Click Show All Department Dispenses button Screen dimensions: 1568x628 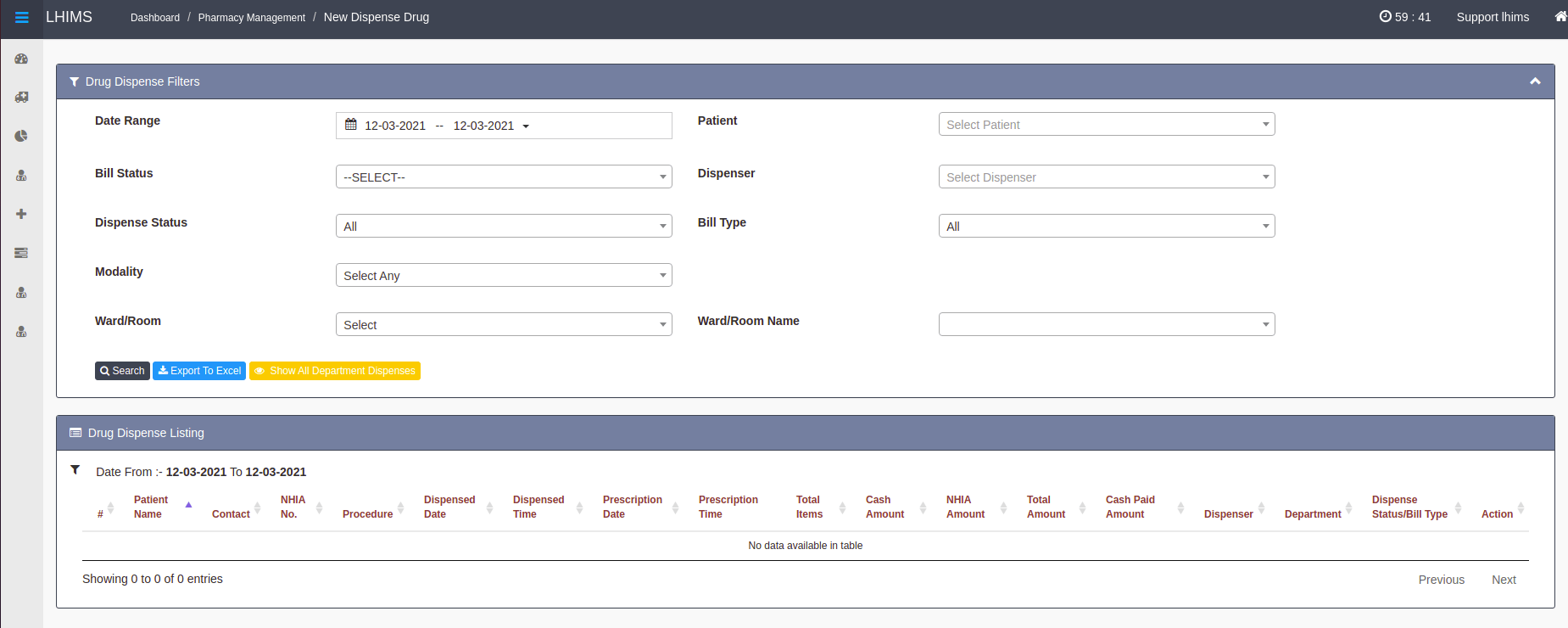click(335, 371)
